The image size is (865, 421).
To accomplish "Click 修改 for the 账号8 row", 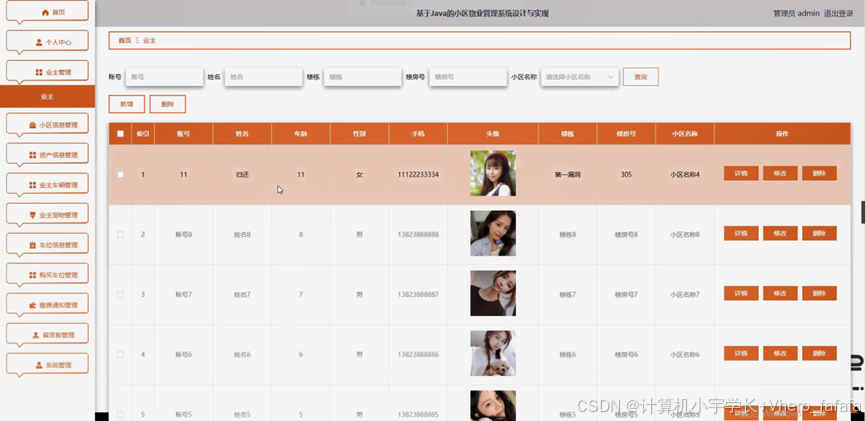I will tap(780, 233).
